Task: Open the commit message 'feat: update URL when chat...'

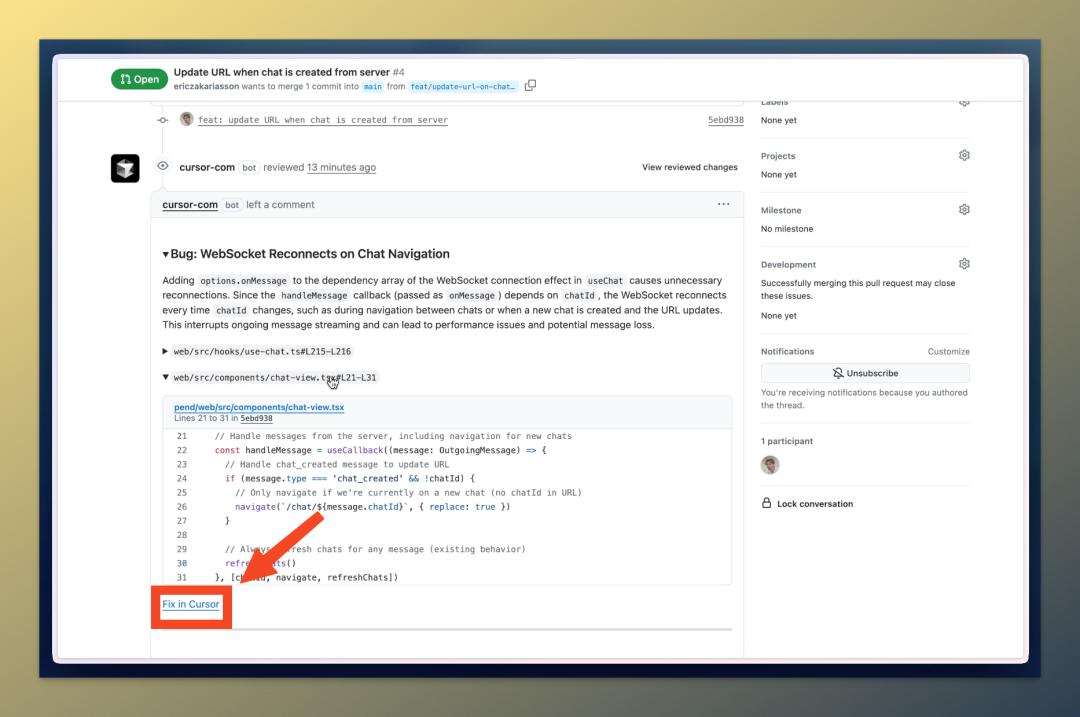Action: click(323, 120)
